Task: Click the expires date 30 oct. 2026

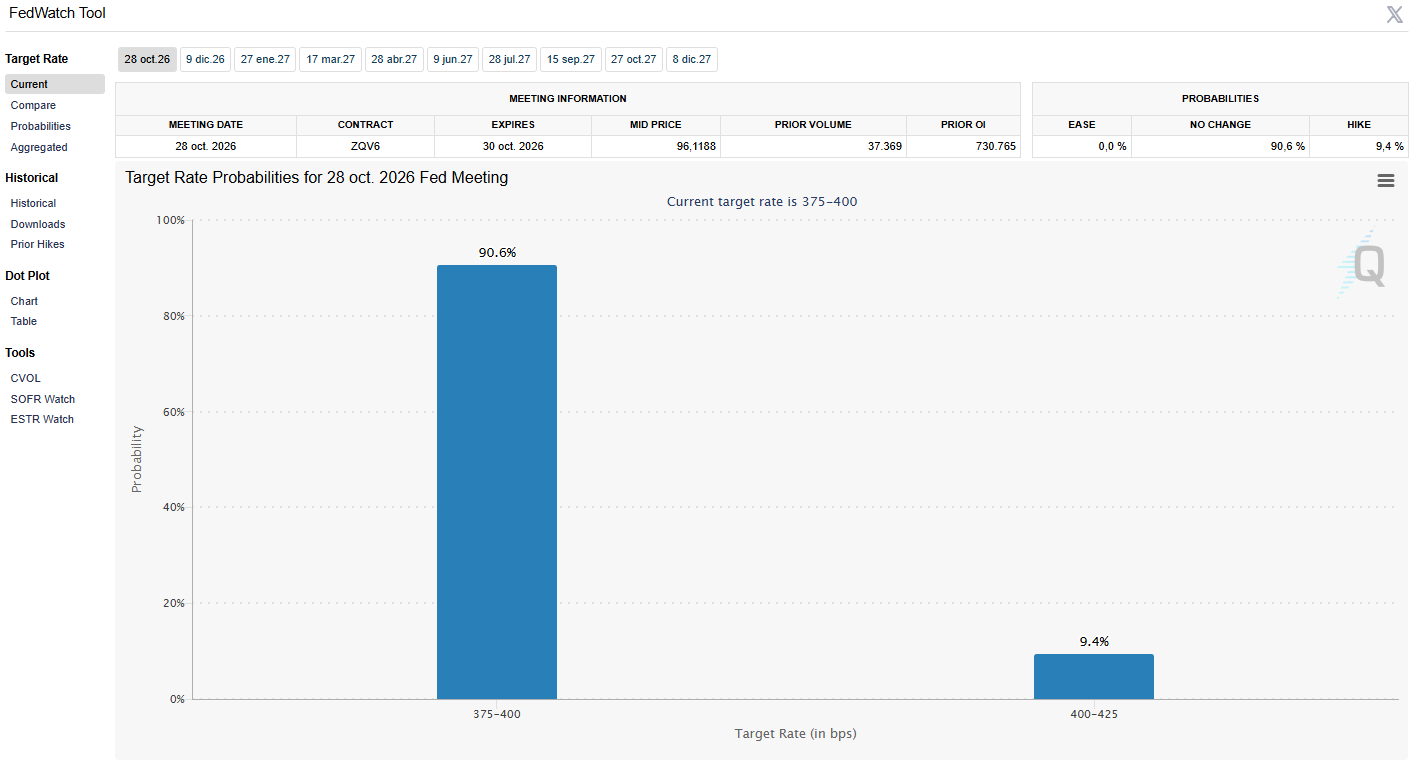Action: pos(513,146)
